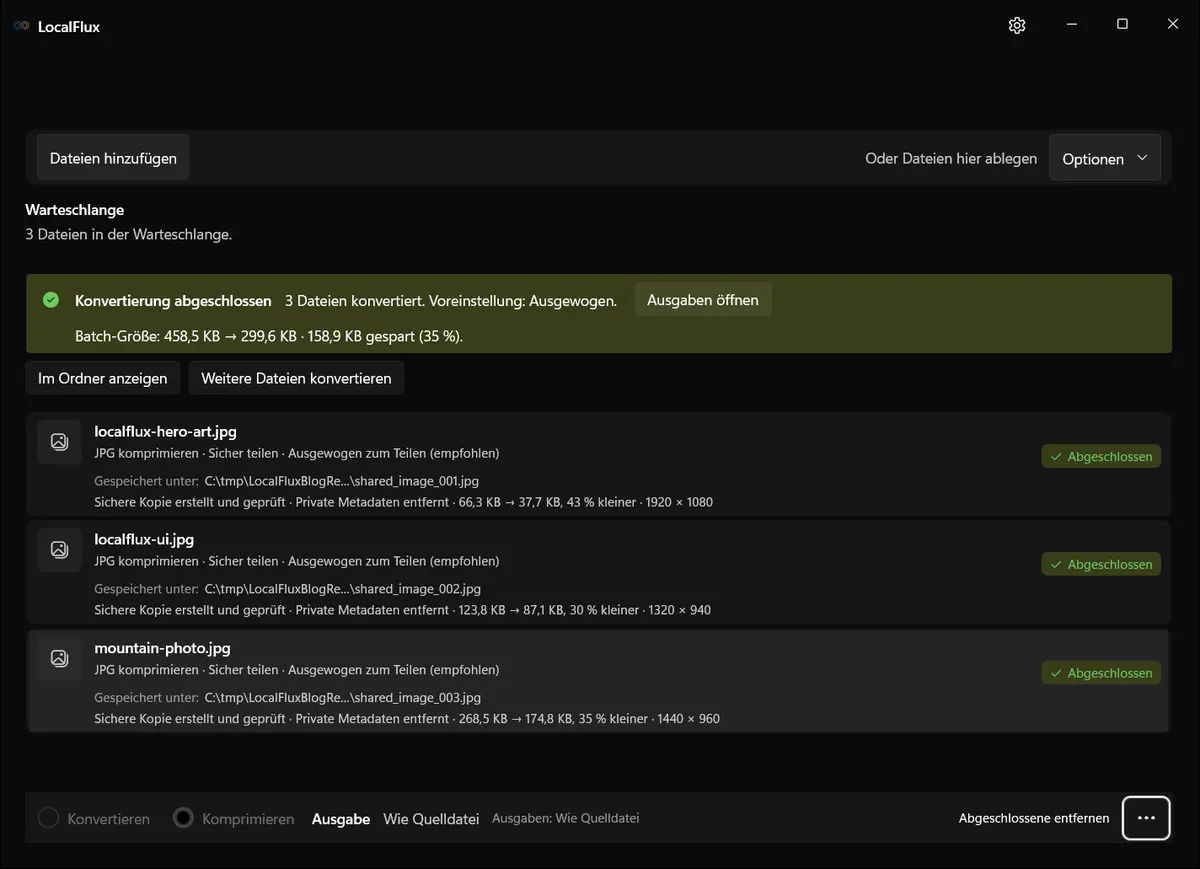This screenshot has width=1200, height=869.
Task: Click Abgeschlossen badge for mountain-photo.jpg
Action: (x=1101, y=673)
